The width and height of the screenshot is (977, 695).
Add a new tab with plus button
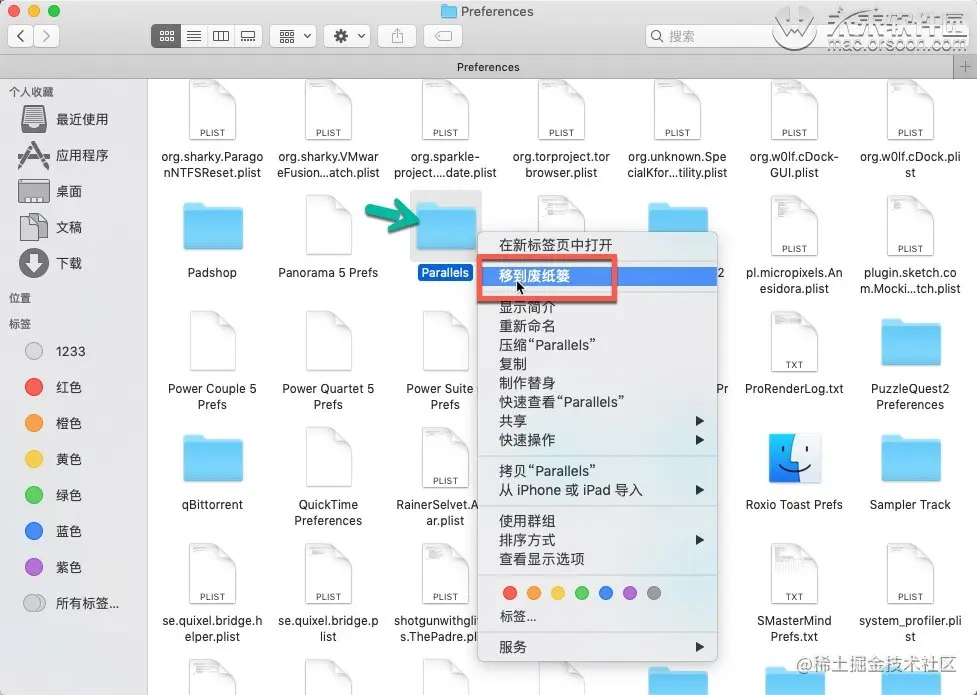[965, 67]
